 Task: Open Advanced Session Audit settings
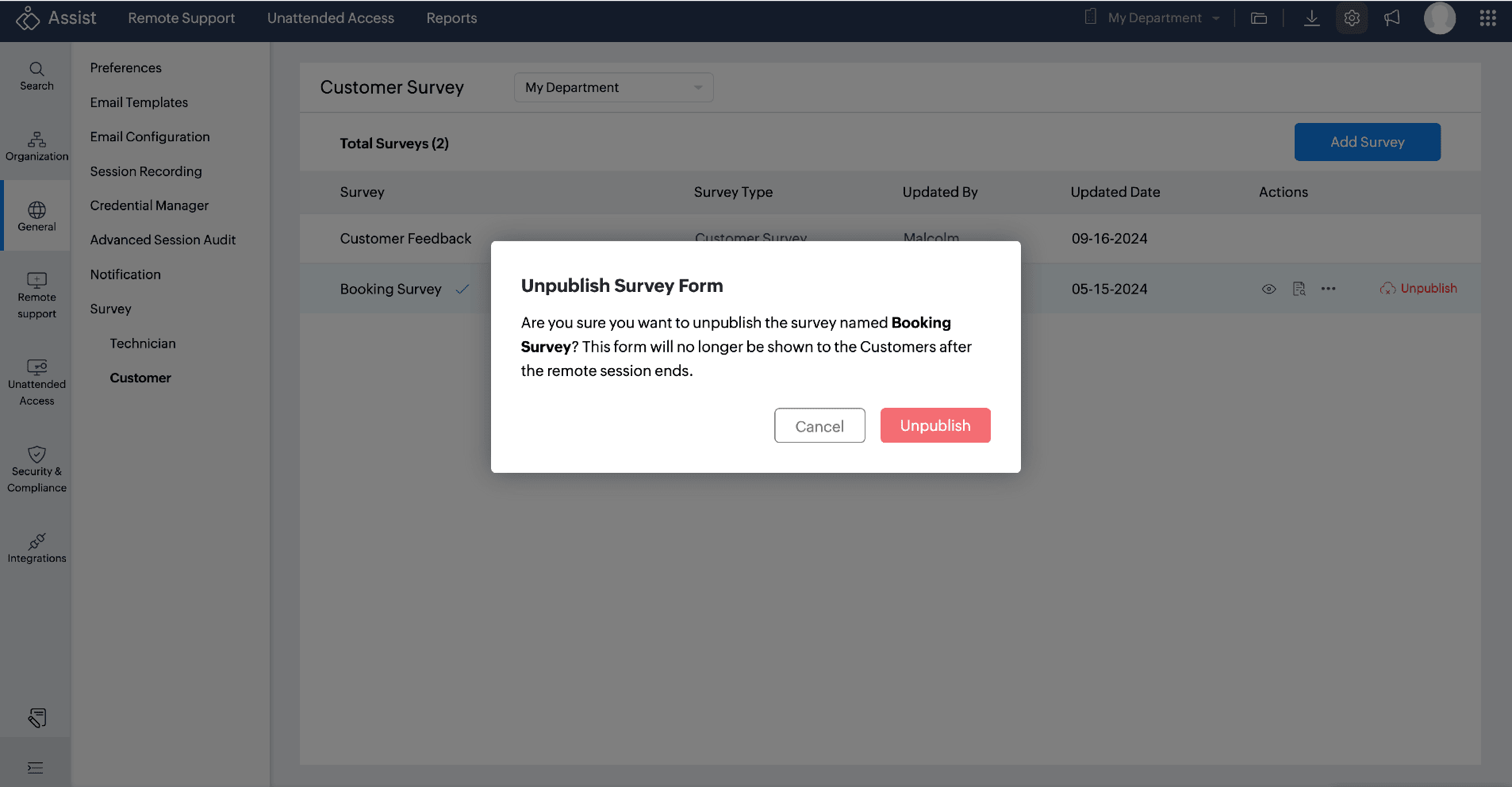pyautogui.click(x=163, y=240)
